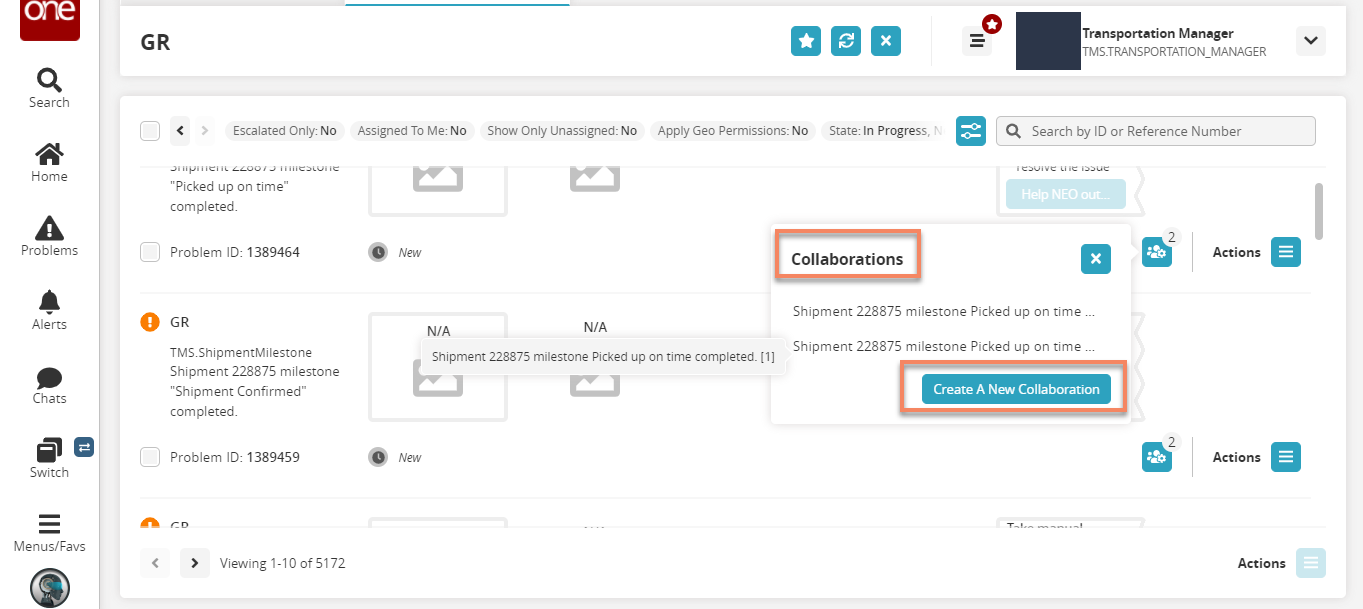1363x609 pixels.
Task: Click Problem ID 1389464 text
Action: coord(235,253)
